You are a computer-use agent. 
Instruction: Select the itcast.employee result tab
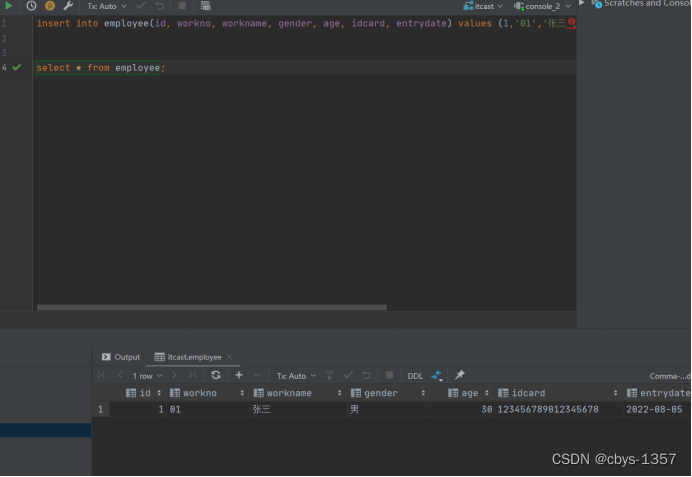(194, 357)
